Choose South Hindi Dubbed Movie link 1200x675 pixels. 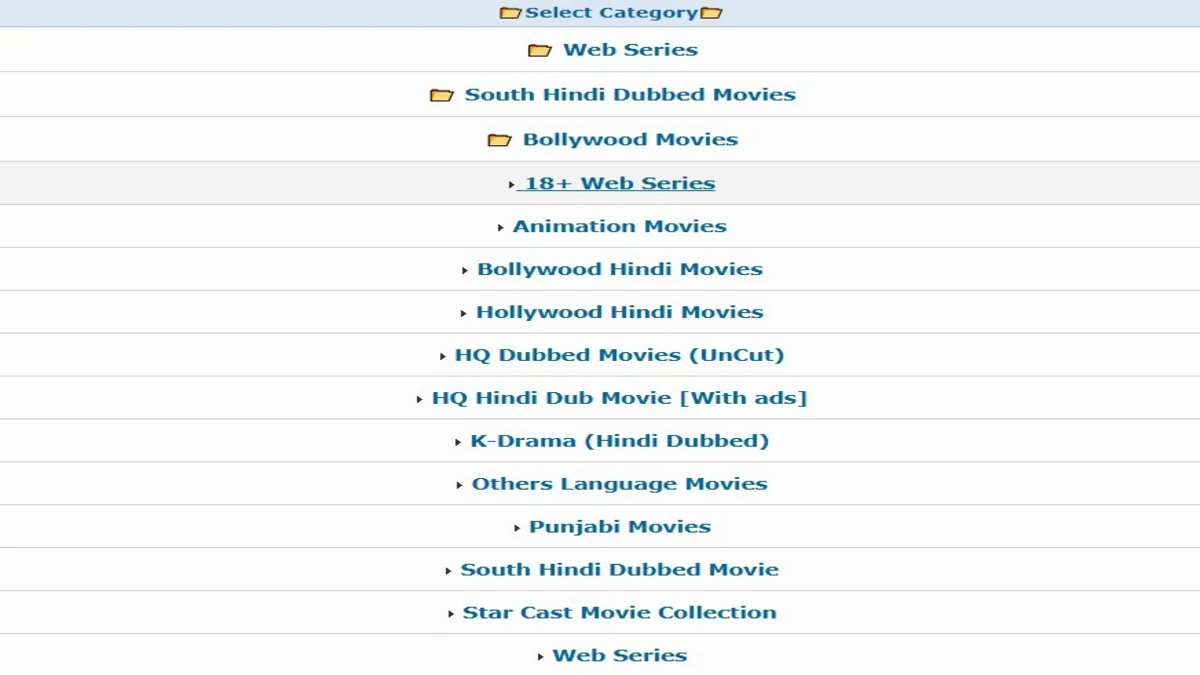(x=619, y=570)
